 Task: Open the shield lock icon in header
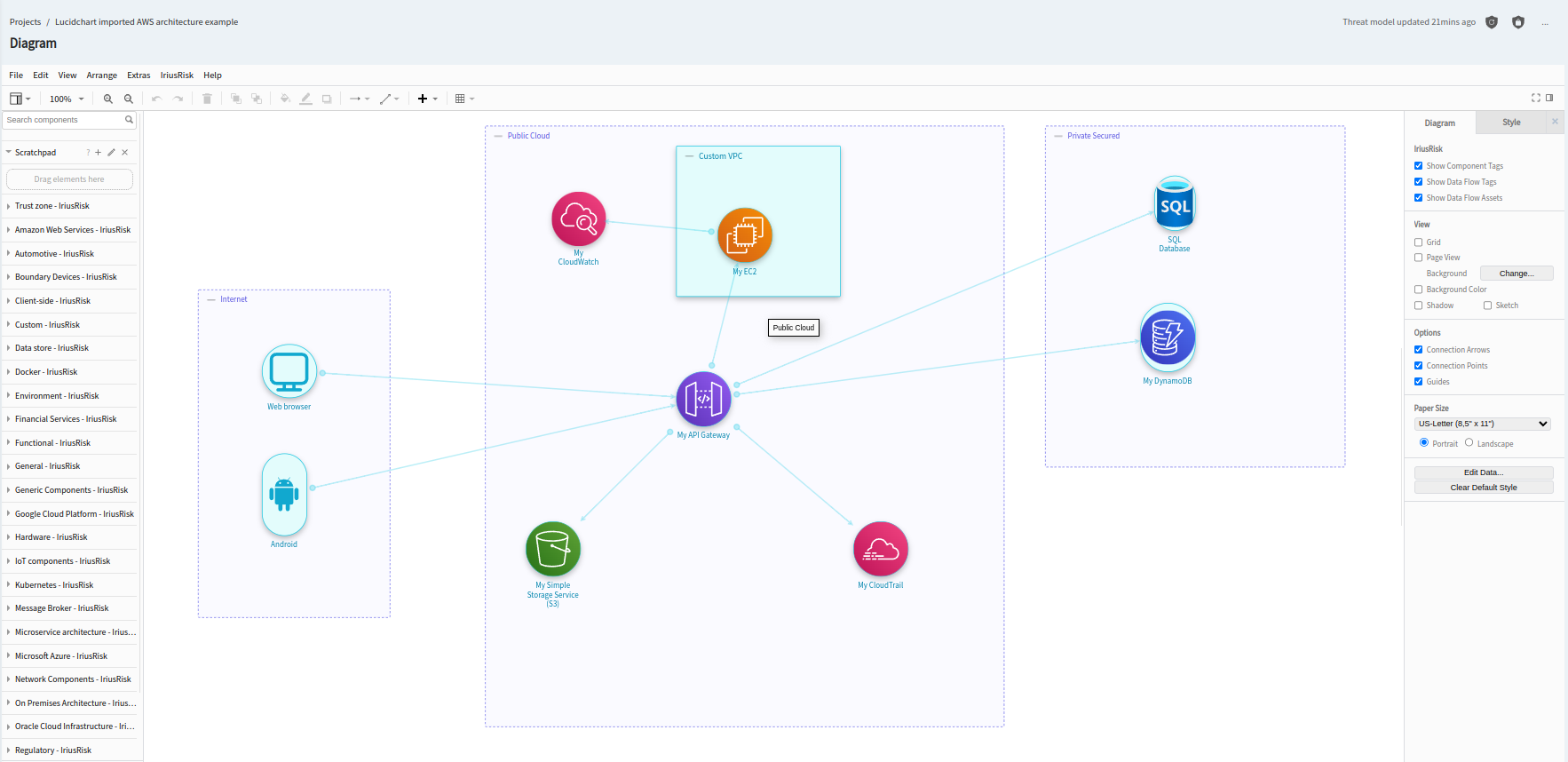(1518, 22)
